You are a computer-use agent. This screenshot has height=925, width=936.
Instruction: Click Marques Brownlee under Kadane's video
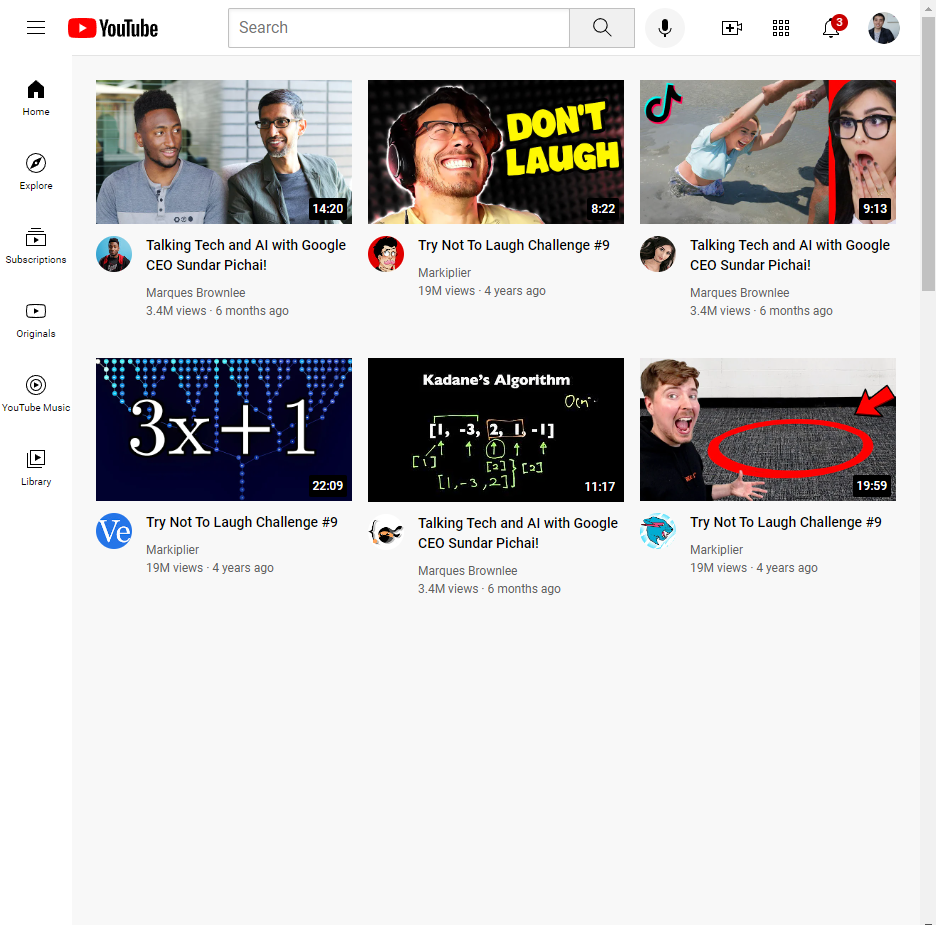(x=467, y=571)
